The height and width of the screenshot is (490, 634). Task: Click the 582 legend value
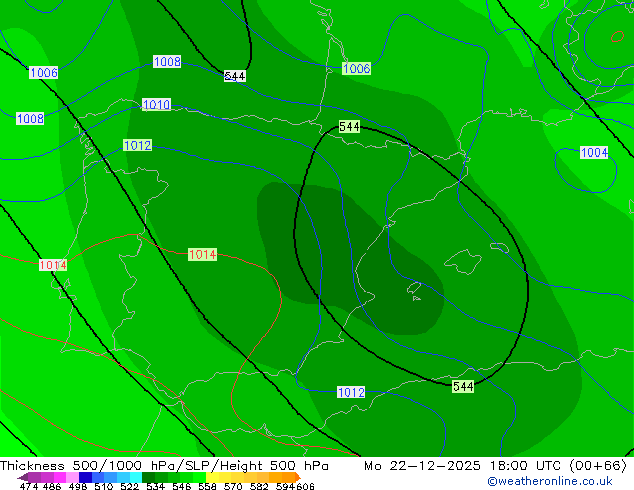click(x=259, y=486)
